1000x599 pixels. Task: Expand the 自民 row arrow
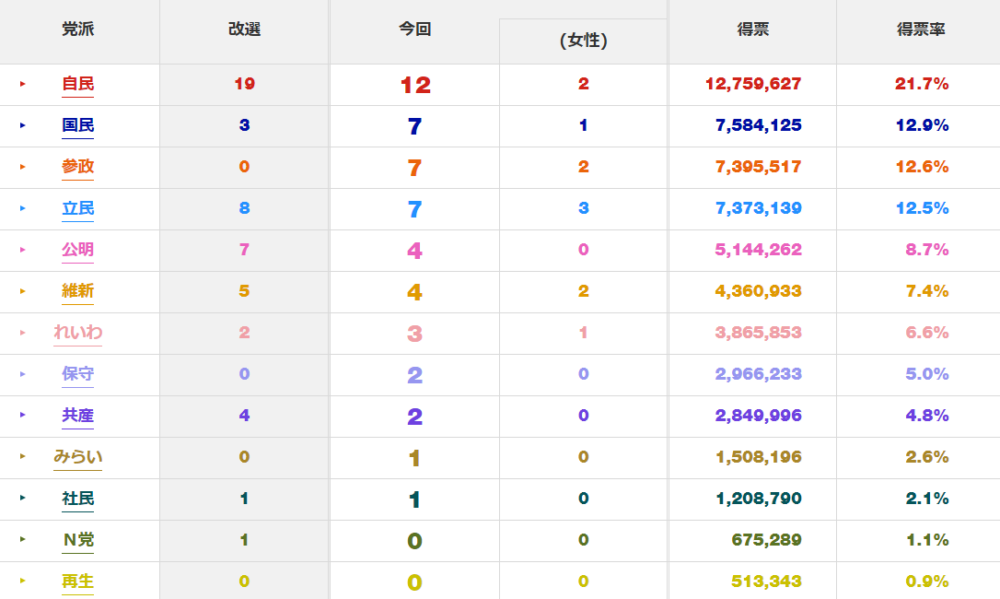(x=22, y=84)
